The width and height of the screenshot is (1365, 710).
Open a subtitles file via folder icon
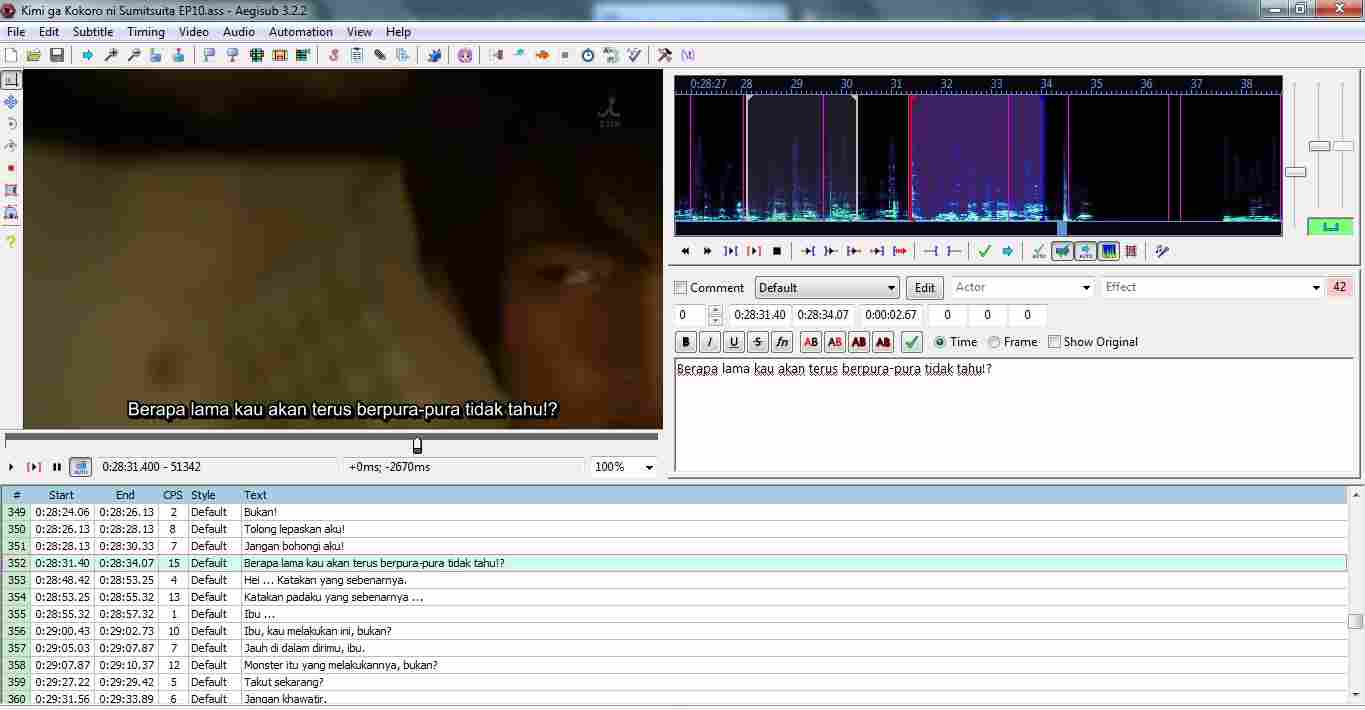pyautogui.click(x=34, y=55)
